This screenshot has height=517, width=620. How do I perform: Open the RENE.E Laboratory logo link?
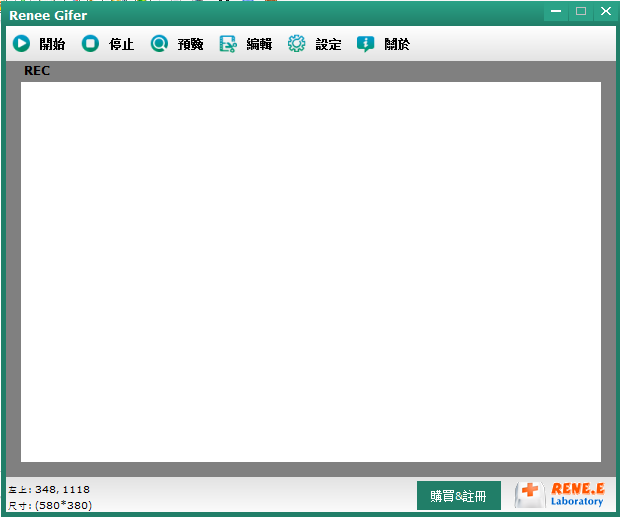coord(559,495)
